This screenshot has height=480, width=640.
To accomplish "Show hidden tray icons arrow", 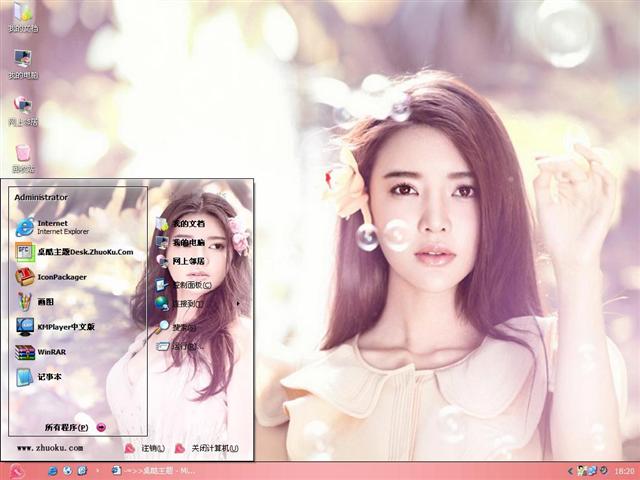I will coord(571,471).
